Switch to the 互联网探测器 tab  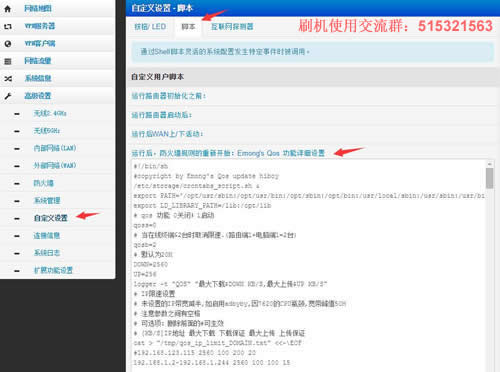click(x=232, y=27)
